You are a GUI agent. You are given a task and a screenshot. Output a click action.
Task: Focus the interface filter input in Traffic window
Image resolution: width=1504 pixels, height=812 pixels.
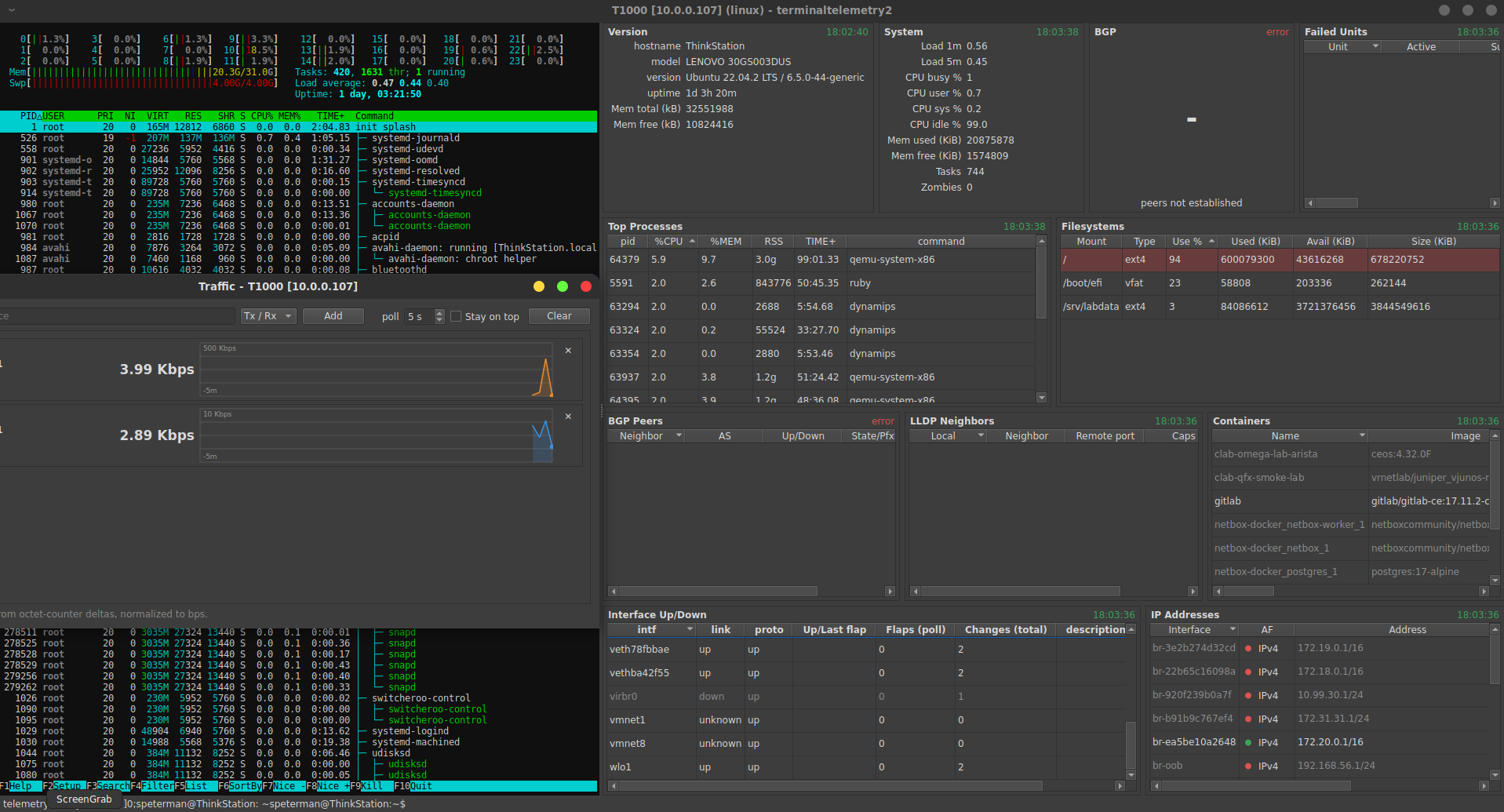point(117,316)
